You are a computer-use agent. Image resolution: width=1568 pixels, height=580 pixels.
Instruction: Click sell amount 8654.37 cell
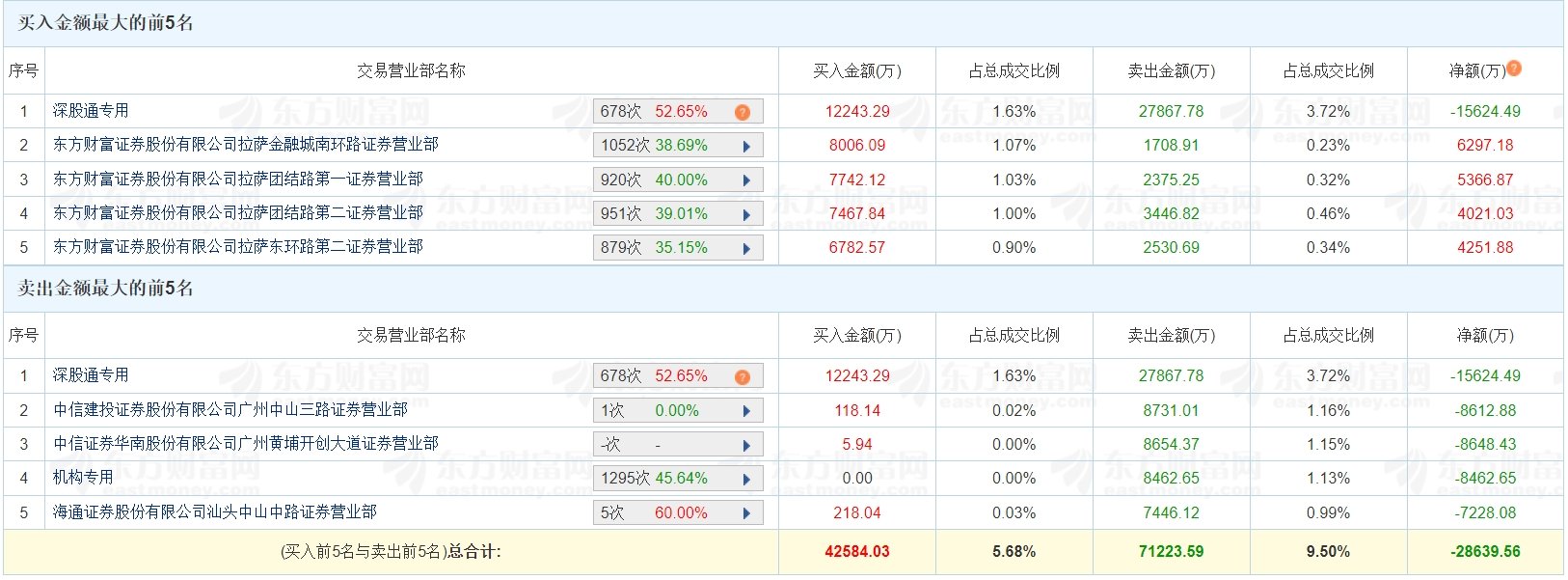pos(1172,445)
